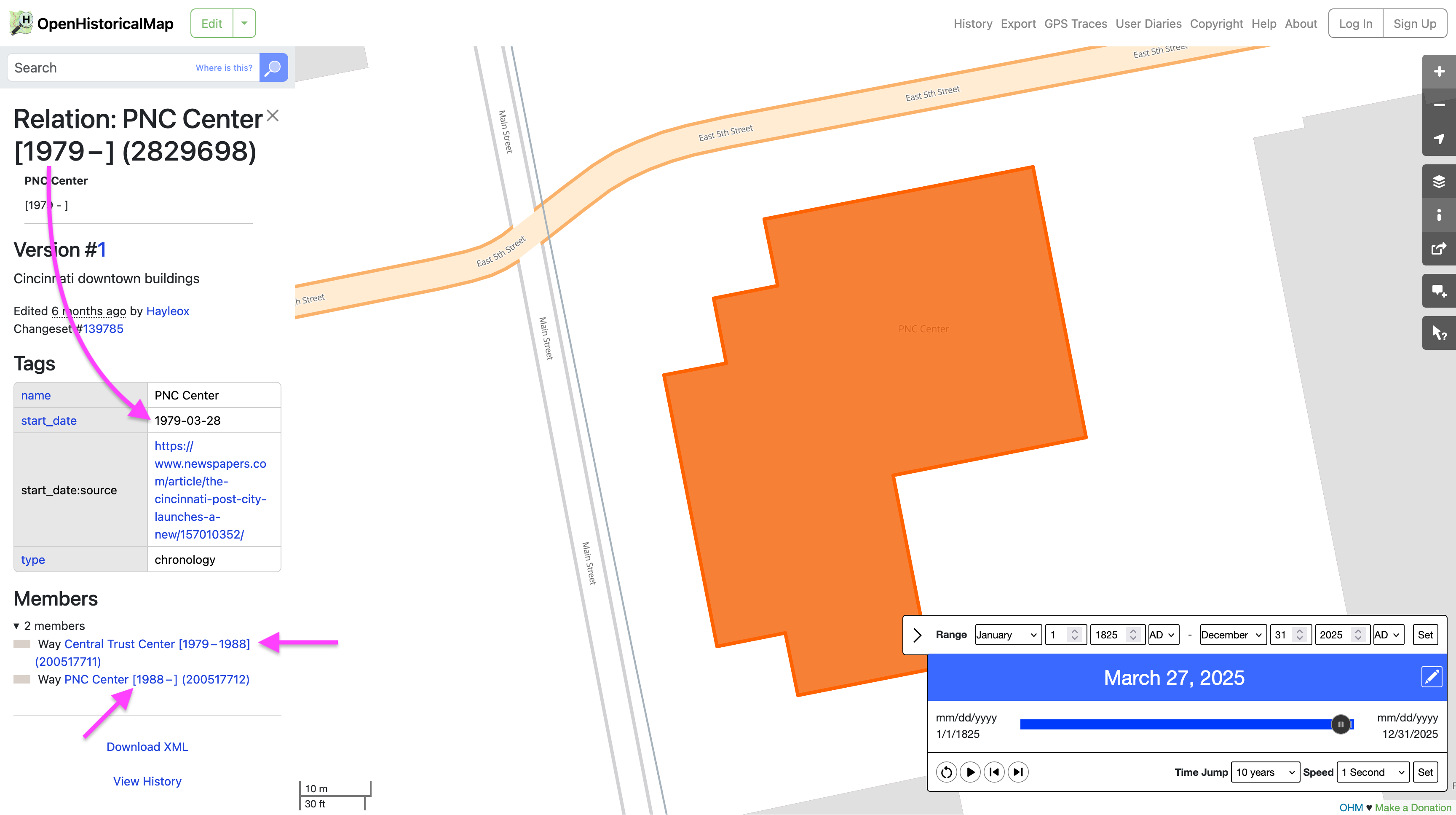Open the Copyright page
1456x815 pixels.
(1216, 23)
